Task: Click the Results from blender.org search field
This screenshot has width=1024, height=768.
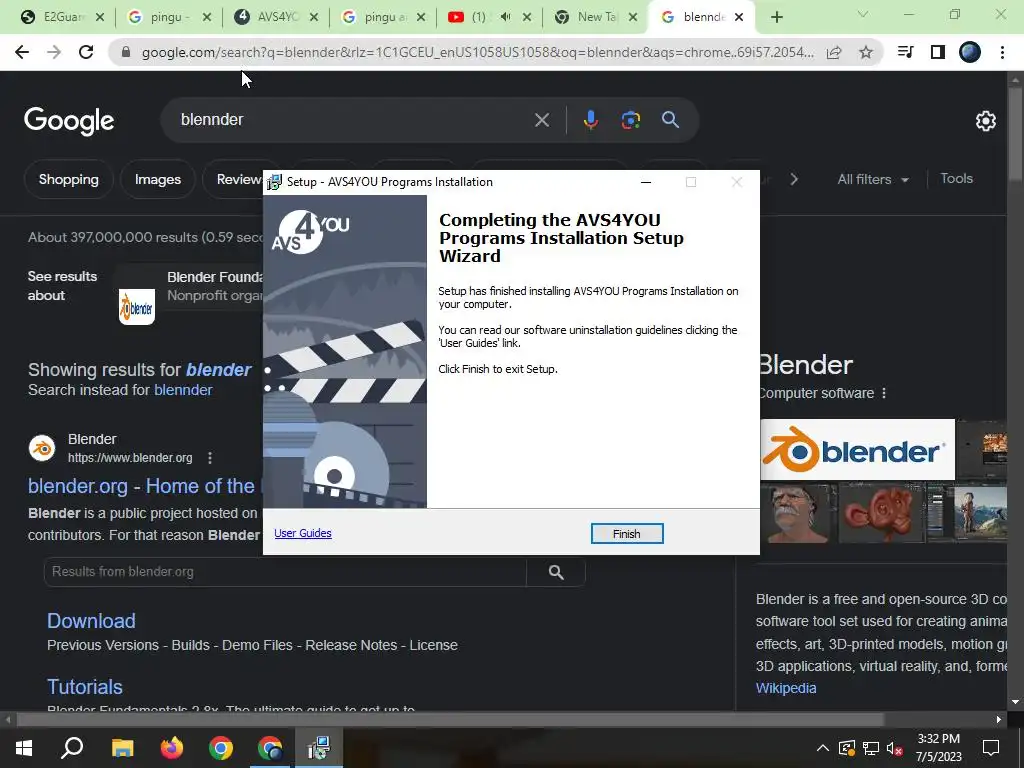Action: tap(285, 572)
